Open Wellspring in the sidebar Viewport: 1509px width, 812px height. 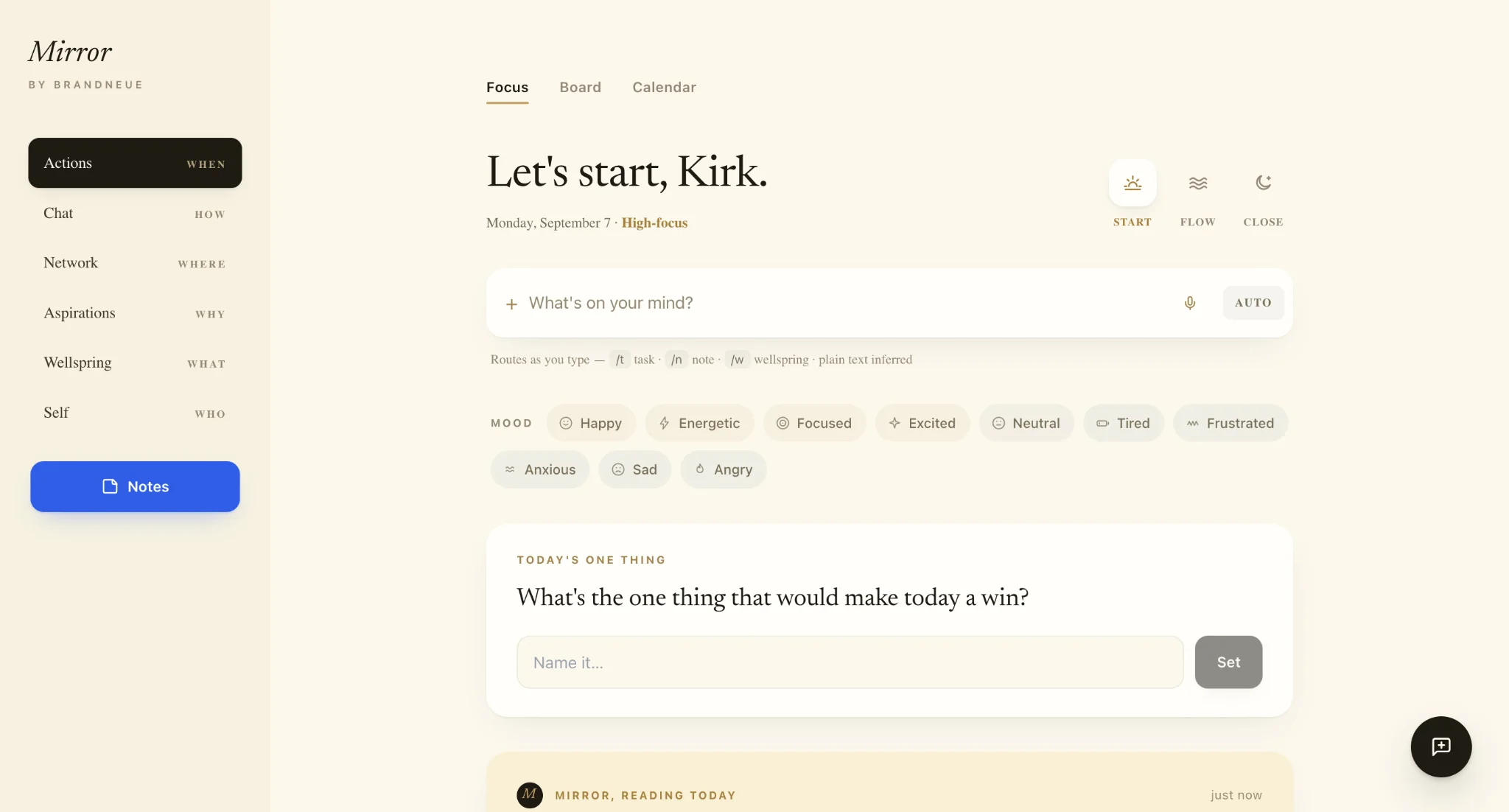[x=135, y=363]
